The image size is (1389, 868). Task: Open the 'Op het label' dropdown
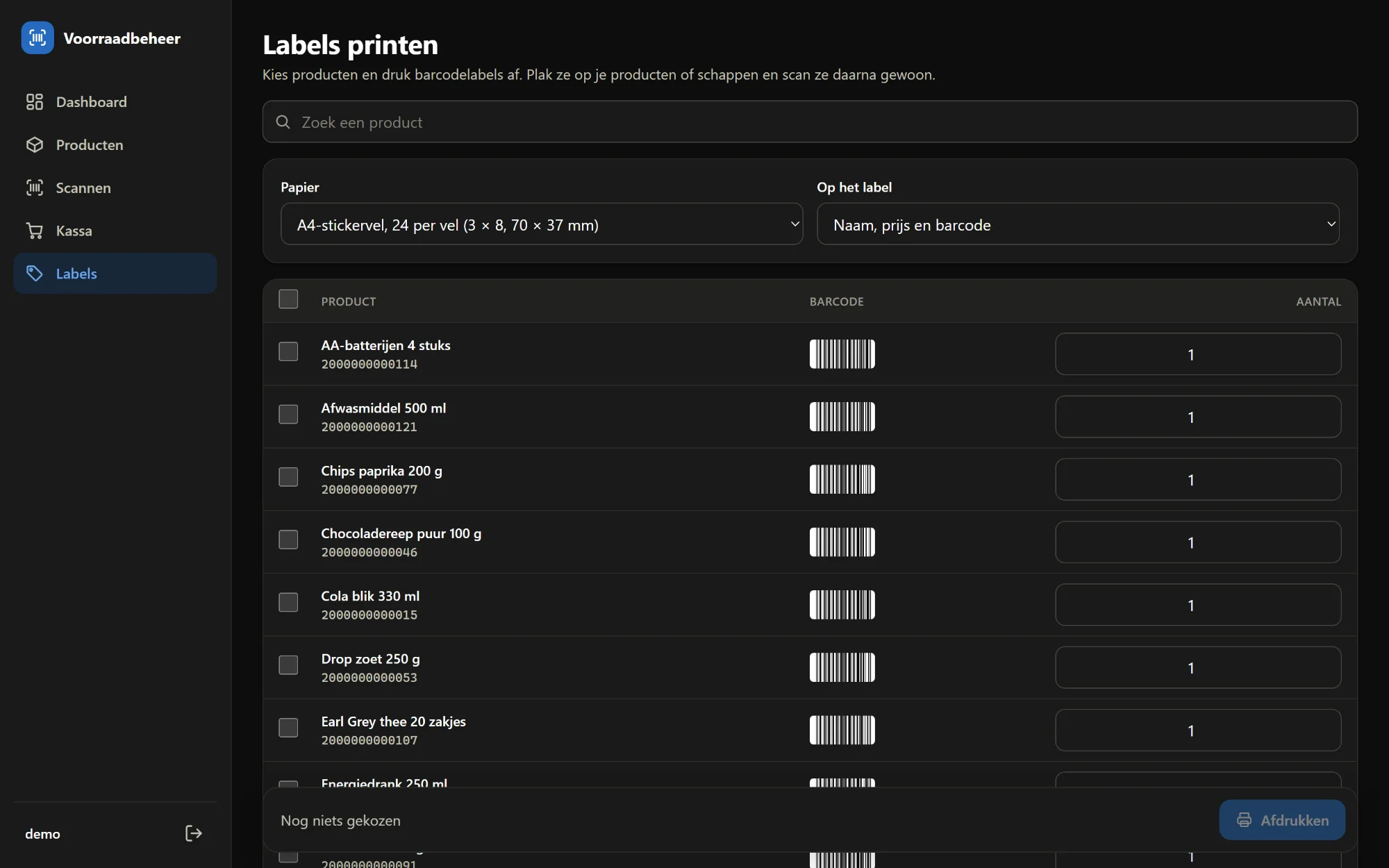tap(1078, 224)
